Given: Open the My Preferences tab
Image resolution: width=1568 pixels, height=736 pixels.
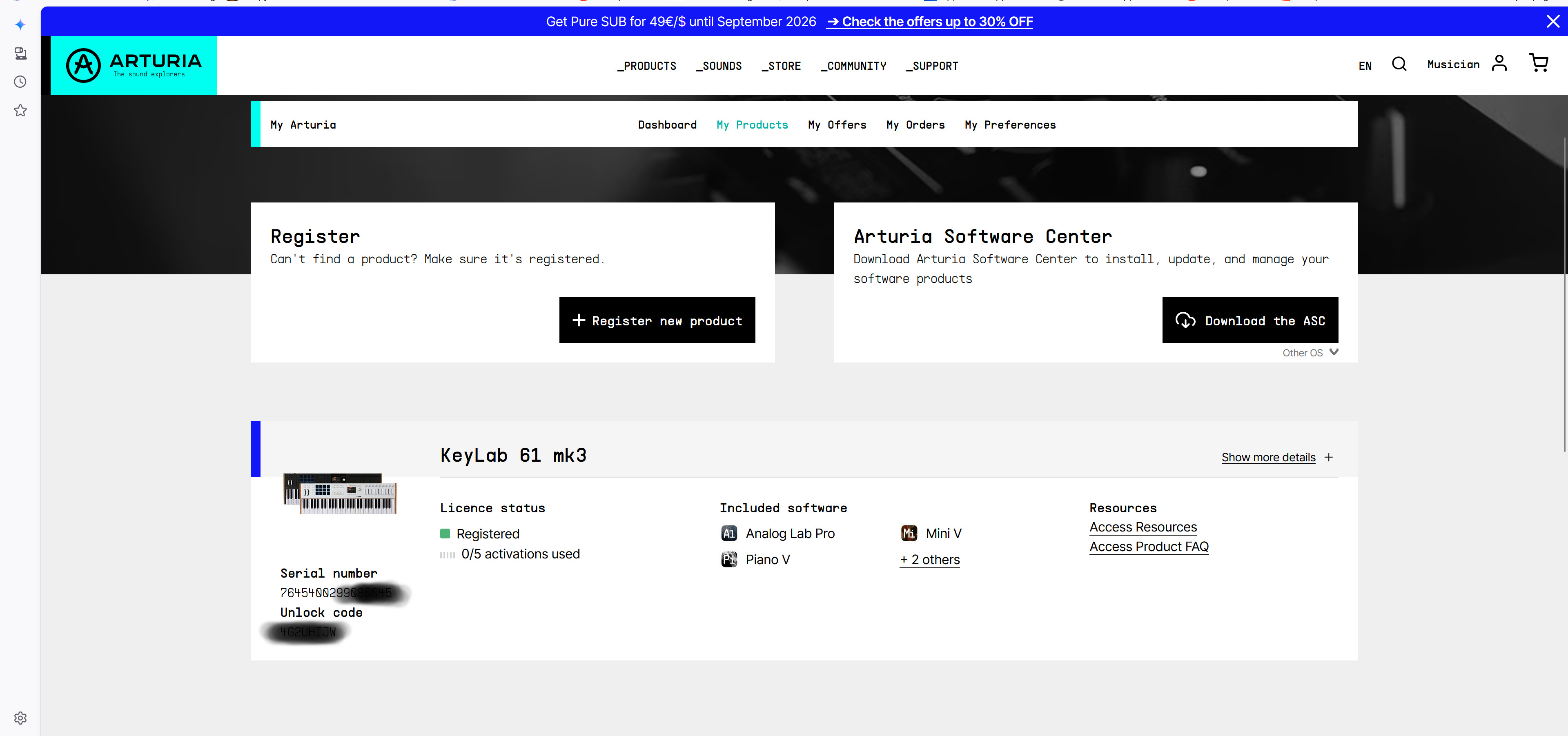Looking at the screenshot, I should click(x=1010, y=125).
